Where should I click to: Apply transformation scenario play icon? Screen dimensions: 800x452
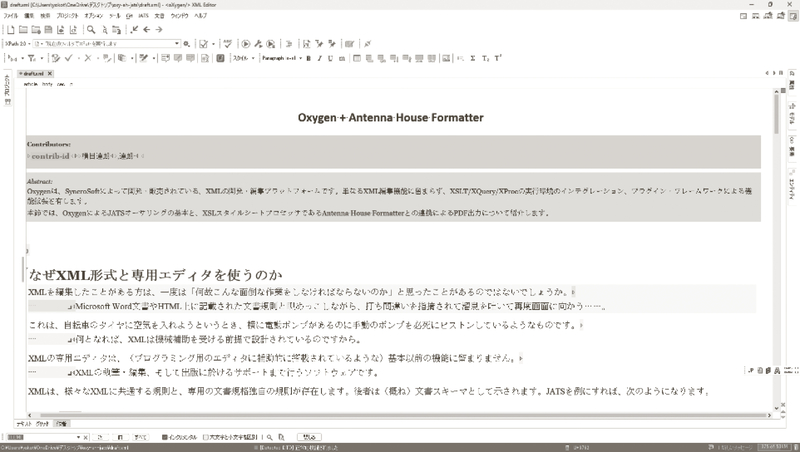point(245,44)
